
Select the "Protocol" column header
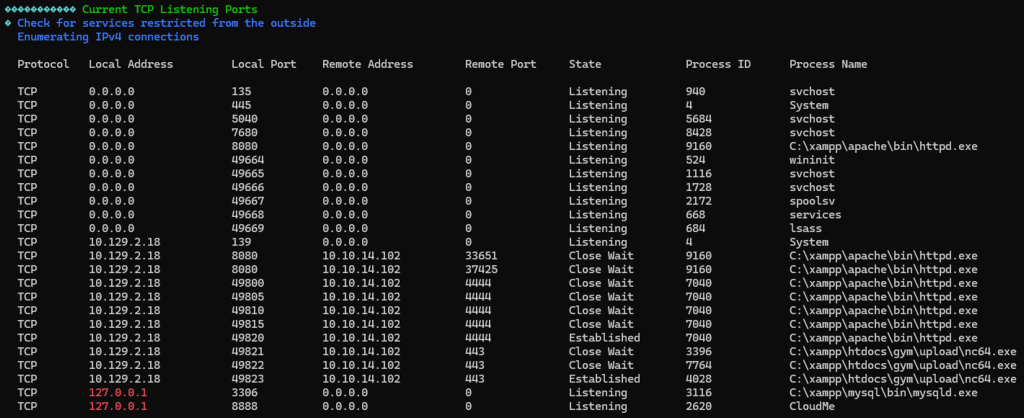pyautogui.click(x=43, y=64)
